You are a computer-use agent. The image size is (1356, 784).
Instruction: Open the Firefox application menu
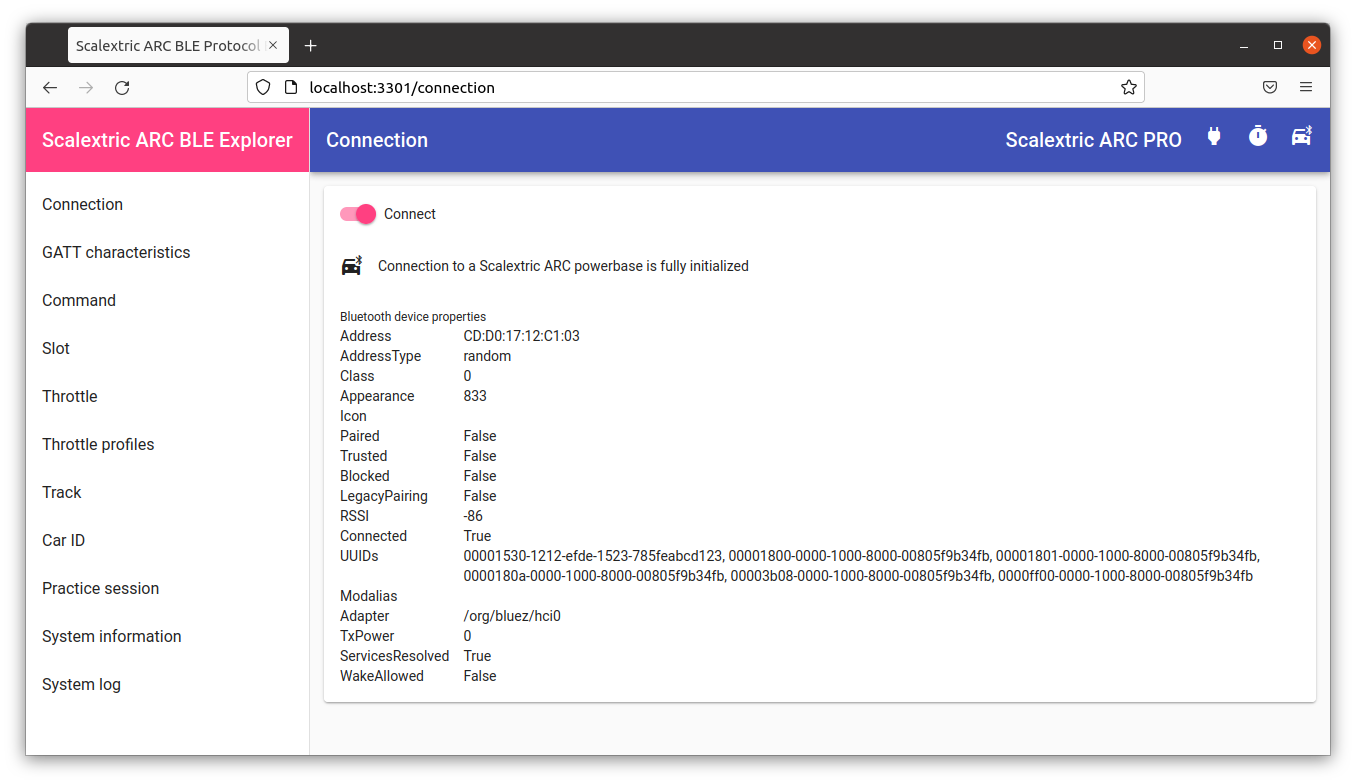tap(1306, 87)
